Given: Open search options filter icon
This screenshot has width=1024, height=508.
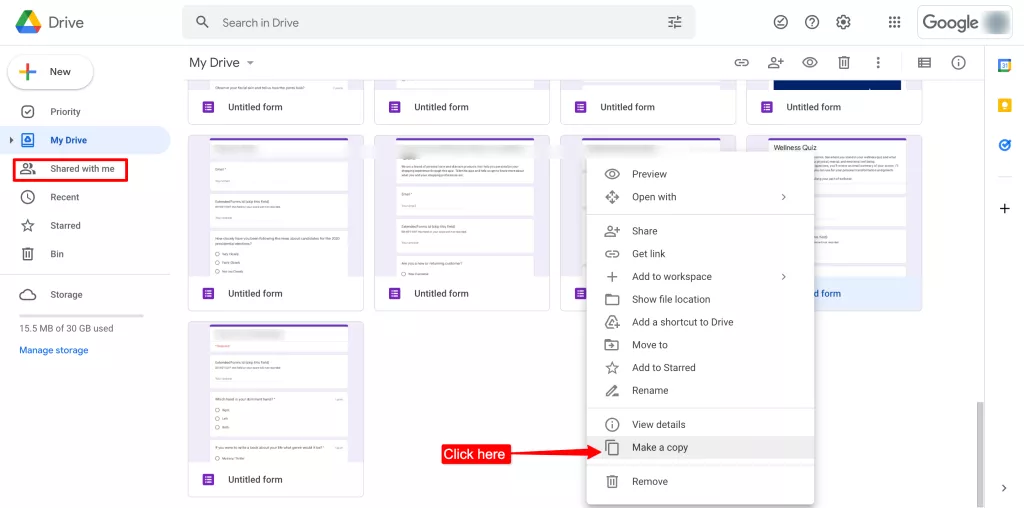Looking at the screenshot, I should (675, 22).
